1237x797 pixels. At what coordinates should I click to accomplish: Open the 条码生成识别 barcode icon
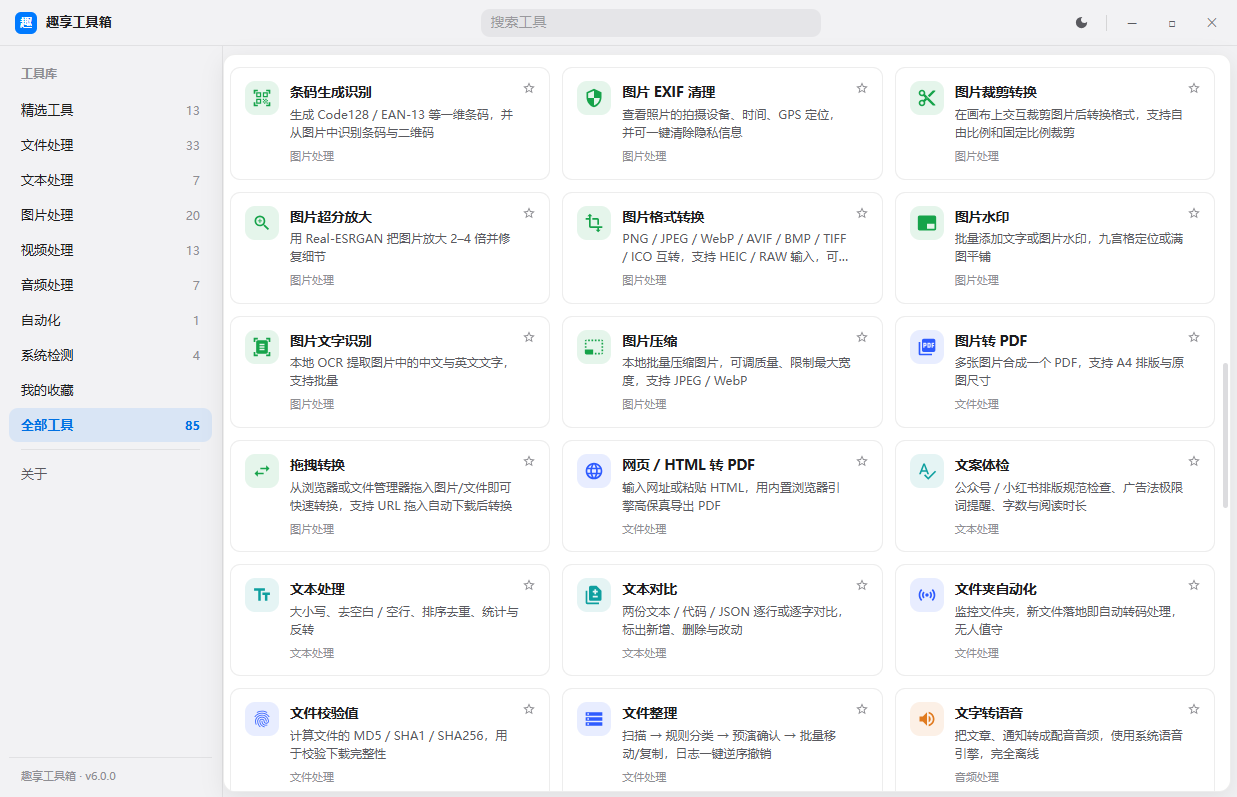click(262, 98)
